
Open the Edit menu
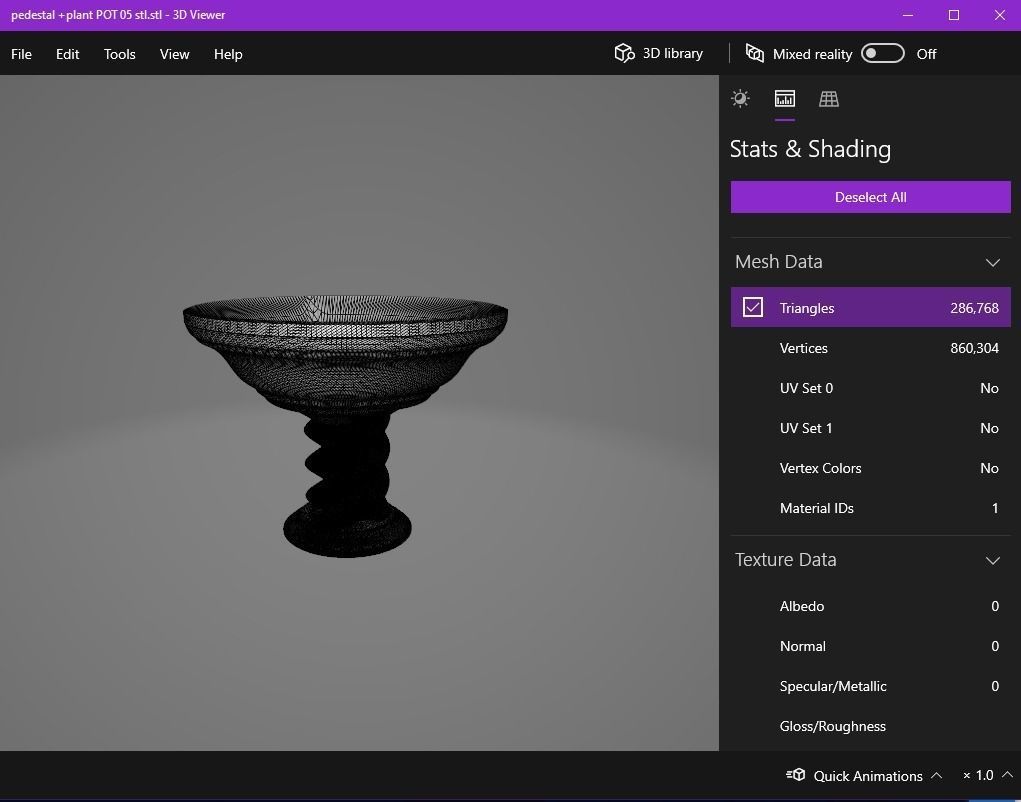click(68, 54)
